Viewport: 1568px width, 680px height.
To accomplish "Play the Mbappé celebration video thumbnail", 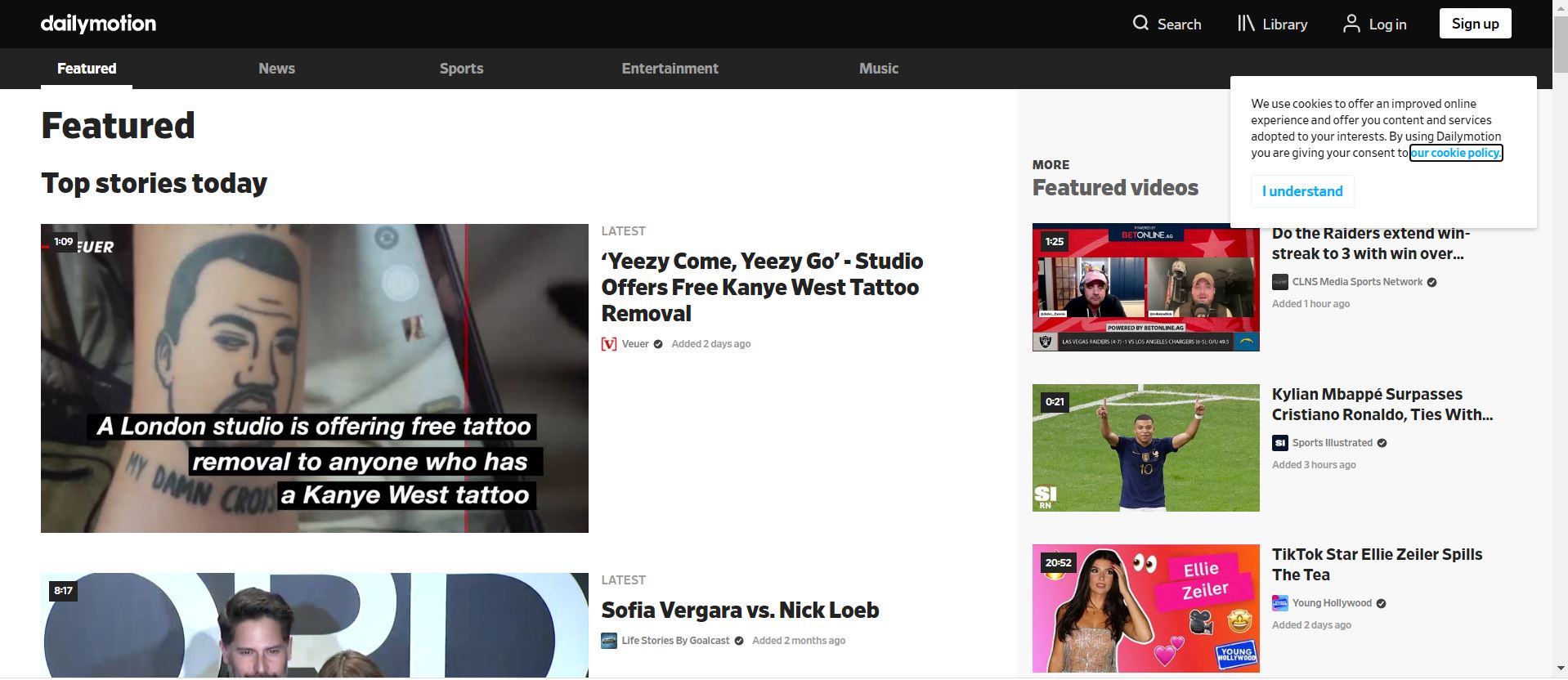I will coord(1145,448).
